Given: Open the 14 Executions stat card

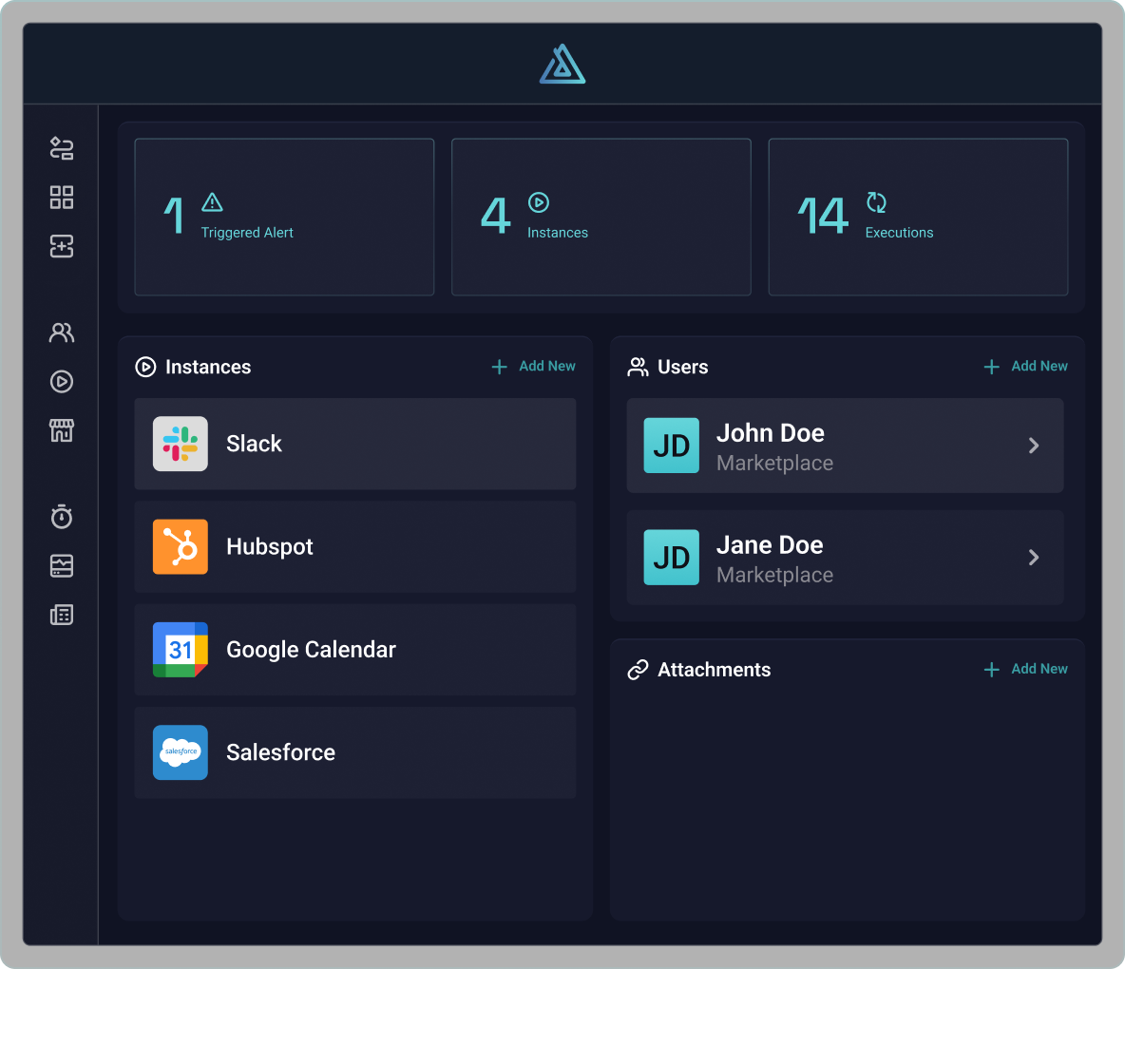Looking at the screenshot, I should [x=919, y=217].
